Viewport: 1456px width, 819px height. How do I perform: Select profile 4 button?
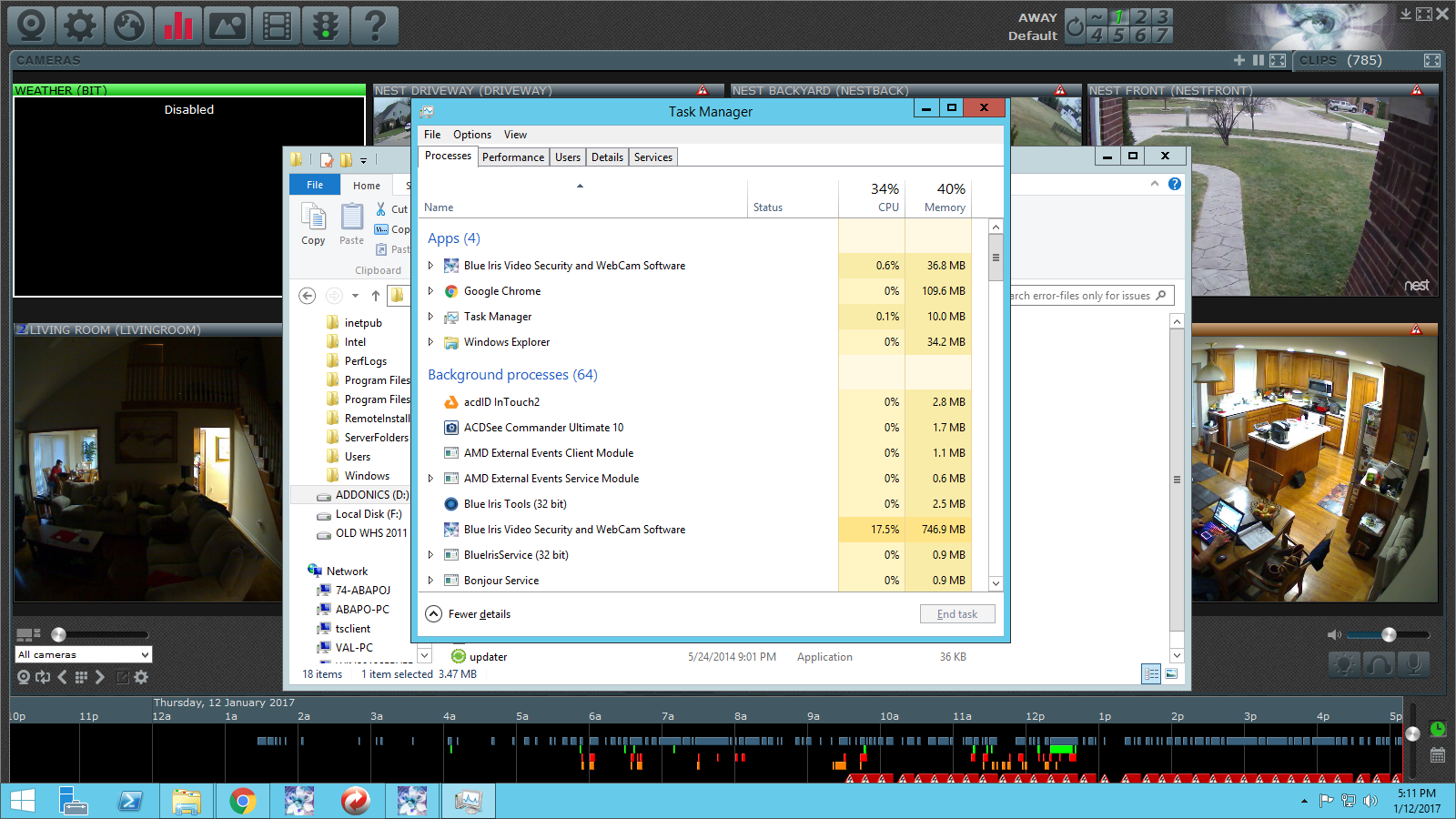pyautogui.click(x=1097, y=35)
